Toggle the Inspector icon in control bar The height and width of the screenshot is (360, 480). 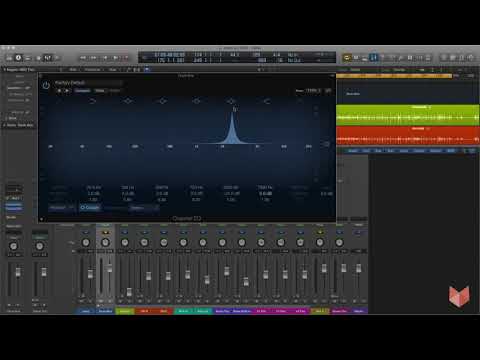(x=18, y=58)
